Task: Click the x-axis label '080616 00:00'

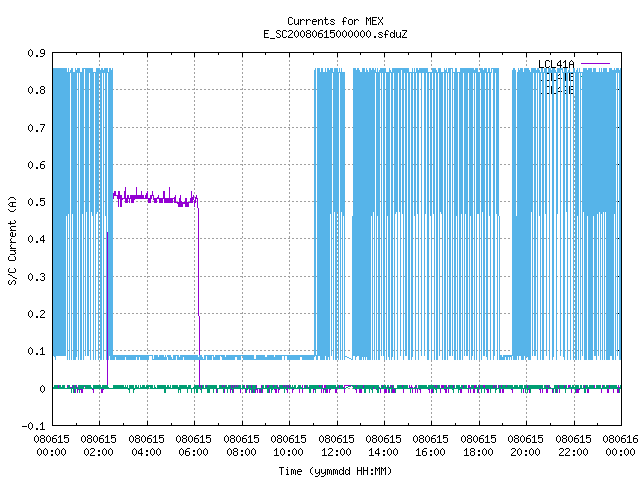Action: coord(620,446)
